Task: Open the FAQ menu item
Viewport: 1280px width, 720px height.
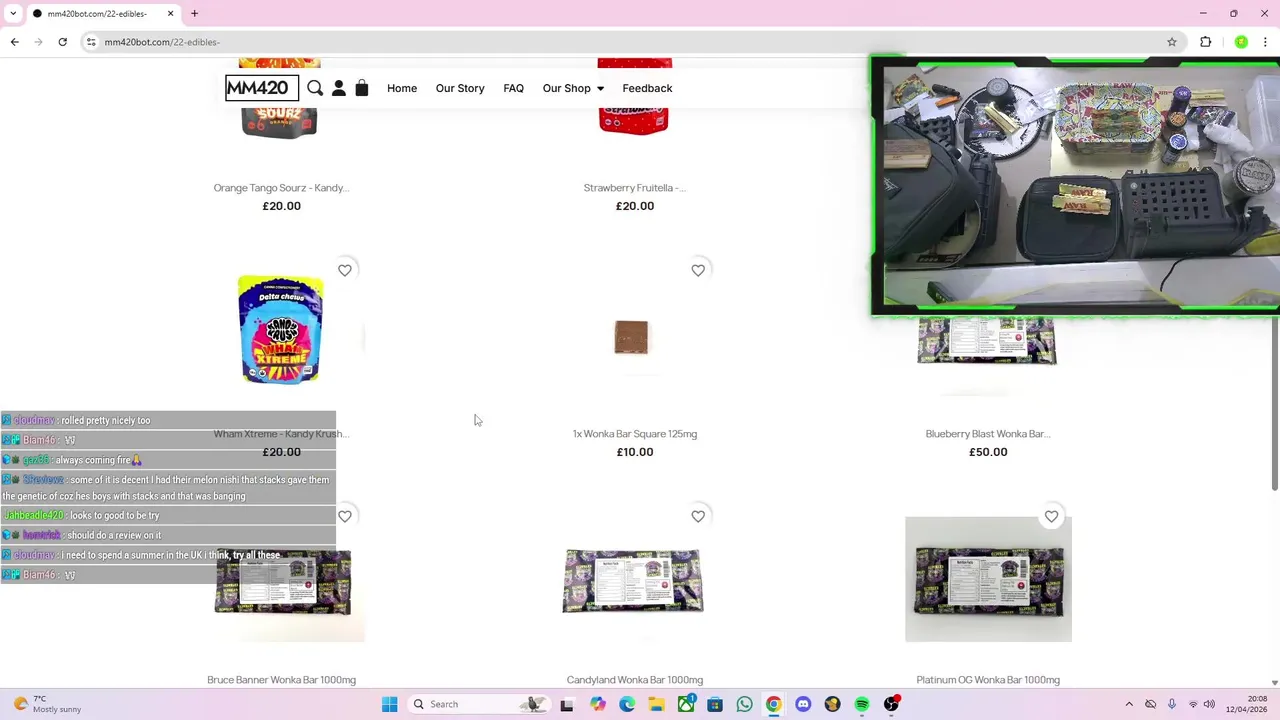Action: [x=513, y=88]
